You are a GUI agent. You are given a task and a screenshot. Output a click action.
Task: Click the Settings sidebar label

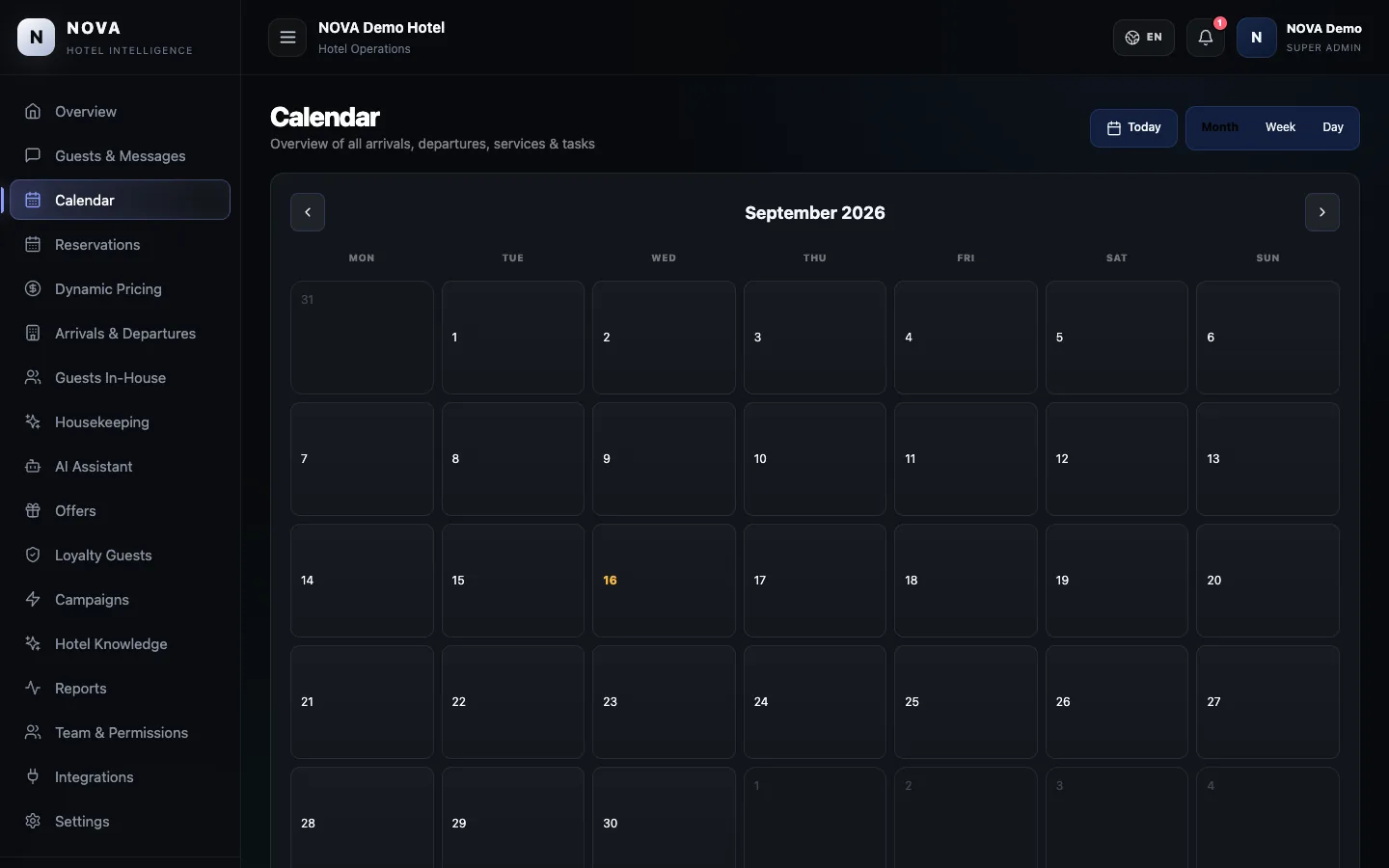(82, 821)
